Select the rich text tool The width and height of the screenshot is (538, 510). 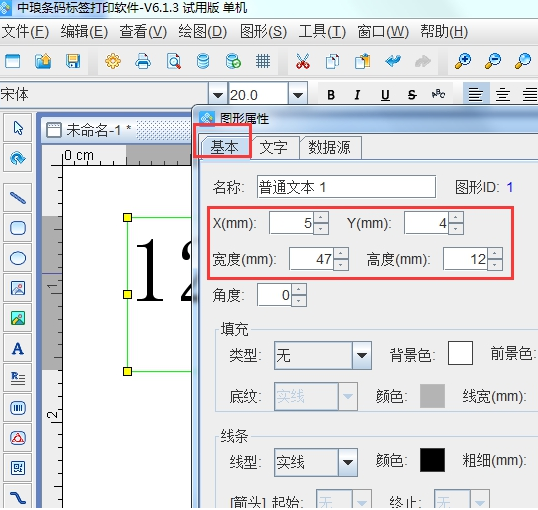[x=18, y=378]
